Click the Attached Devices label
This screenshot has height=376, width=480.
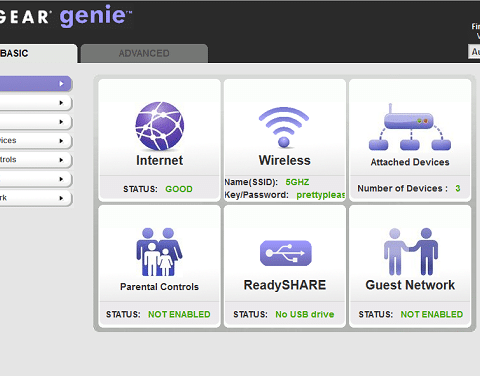410,162
